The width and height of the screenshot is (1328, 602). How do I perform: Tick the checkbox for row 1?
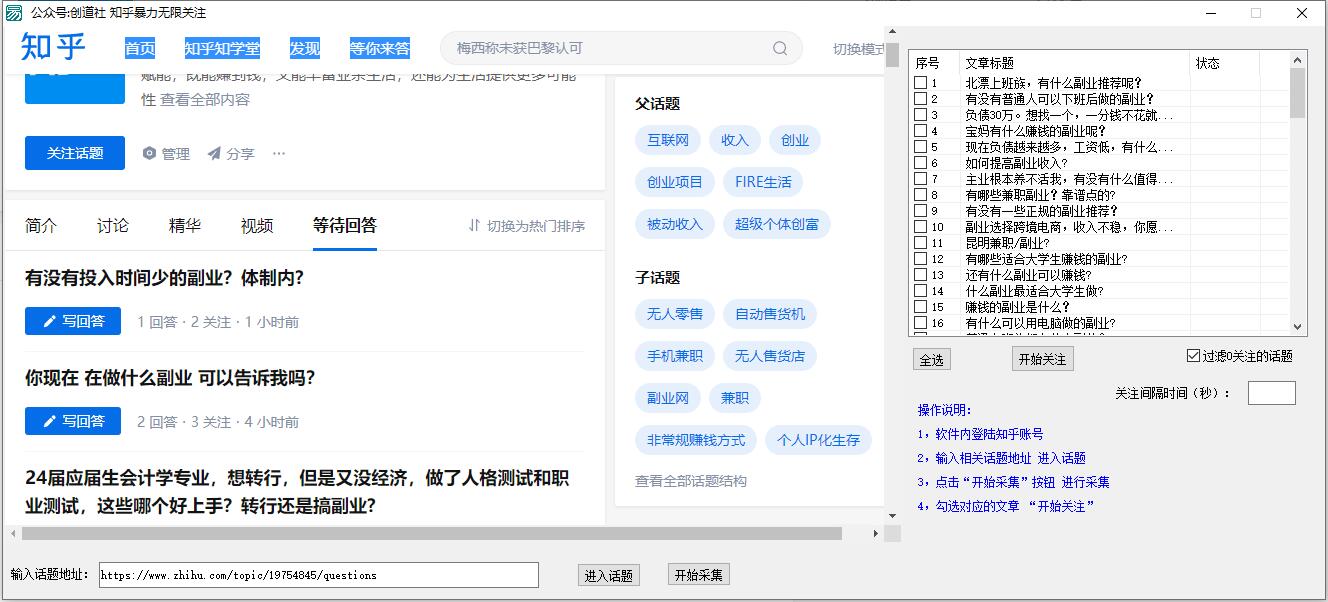(x=920, y=83)
